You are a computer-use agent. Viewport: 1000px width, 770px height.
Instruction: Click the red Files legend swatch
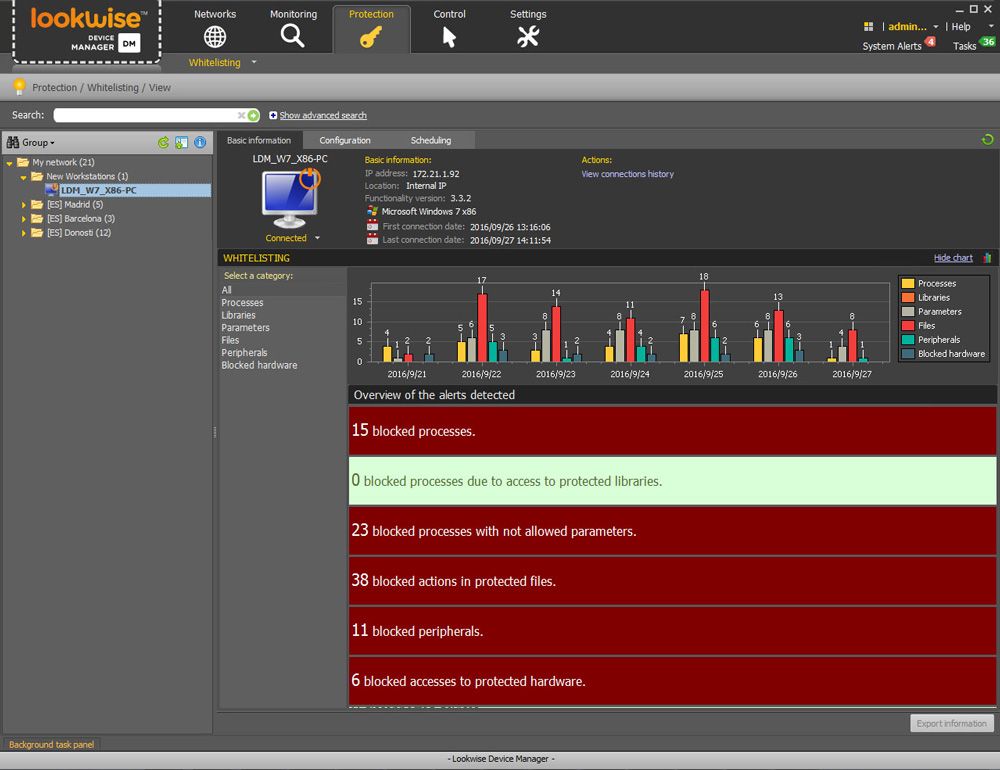click(x=908, y=326)
